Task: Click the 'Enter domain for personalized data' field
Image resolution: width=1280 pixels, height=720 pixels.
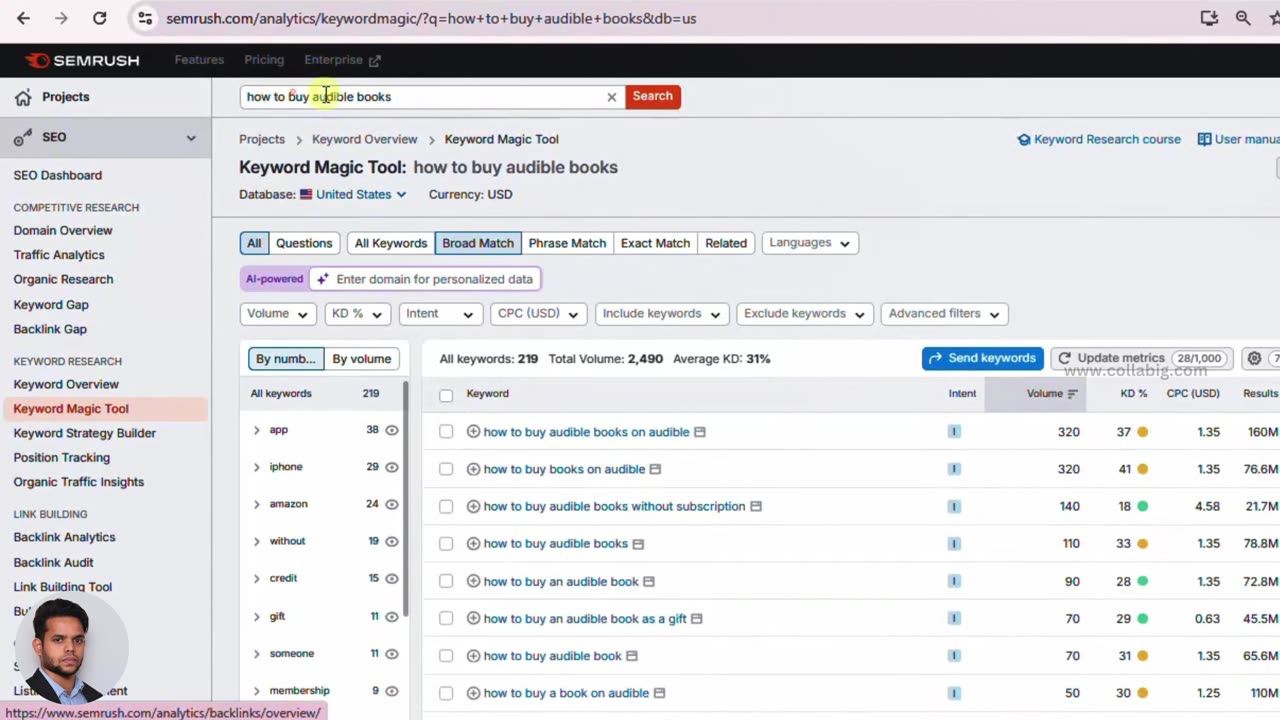Action: click(425, 279)
